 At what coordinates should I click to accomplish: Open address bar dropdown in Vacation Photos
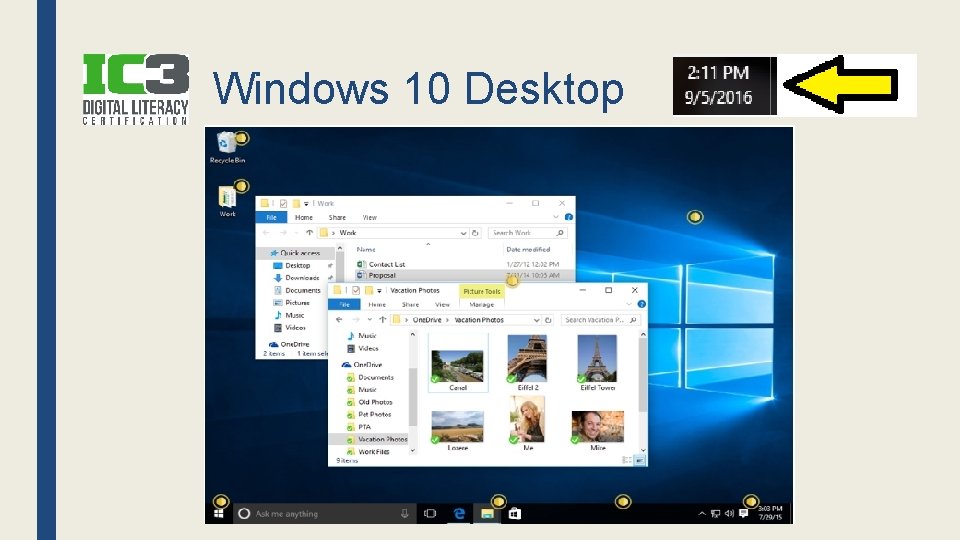[536, 320]
